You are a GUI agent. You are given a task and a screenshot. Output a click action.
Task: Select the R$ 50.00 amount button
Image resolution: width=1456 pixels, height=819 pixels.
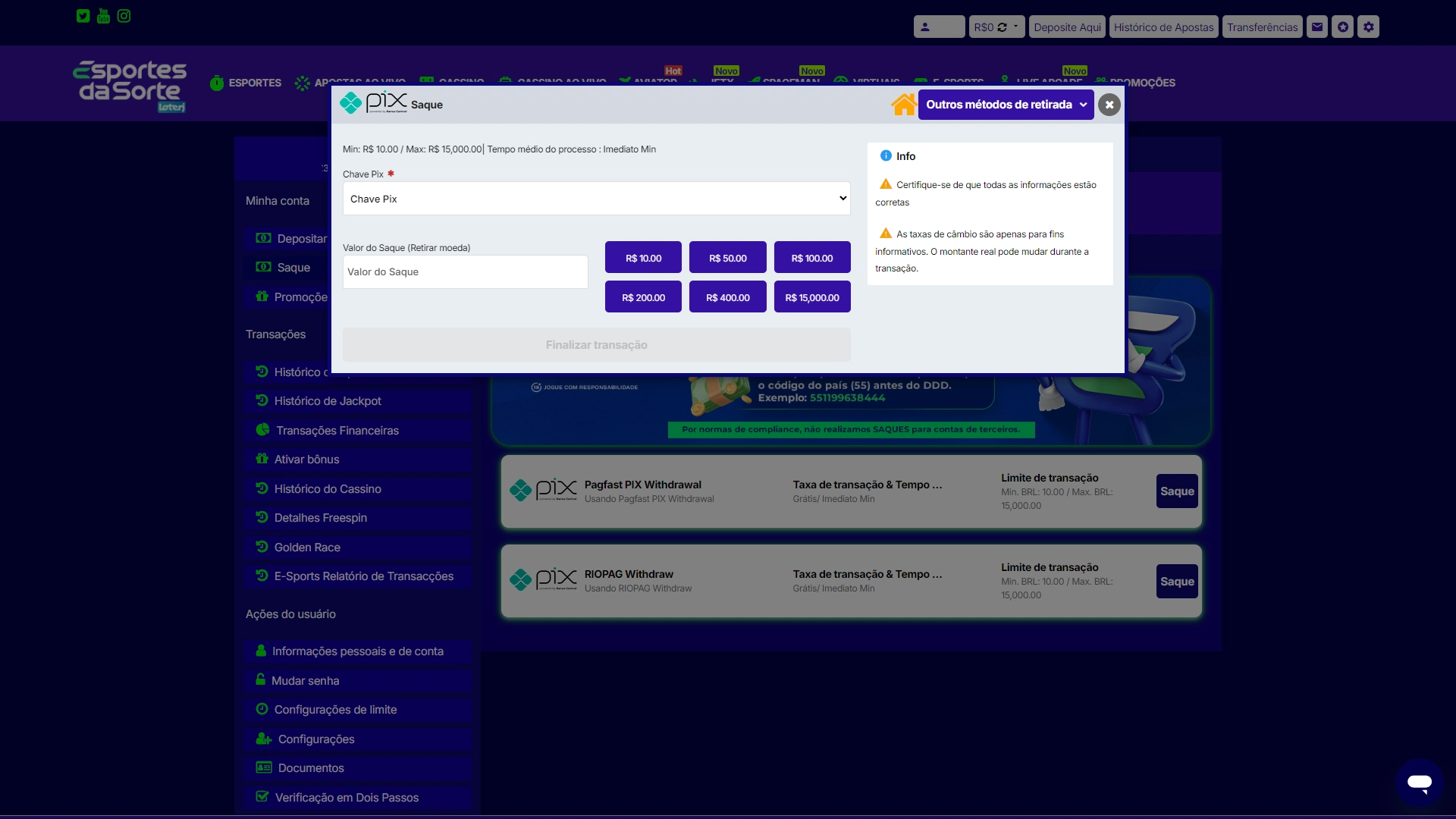pyautogui.click(x=727, y=258)
